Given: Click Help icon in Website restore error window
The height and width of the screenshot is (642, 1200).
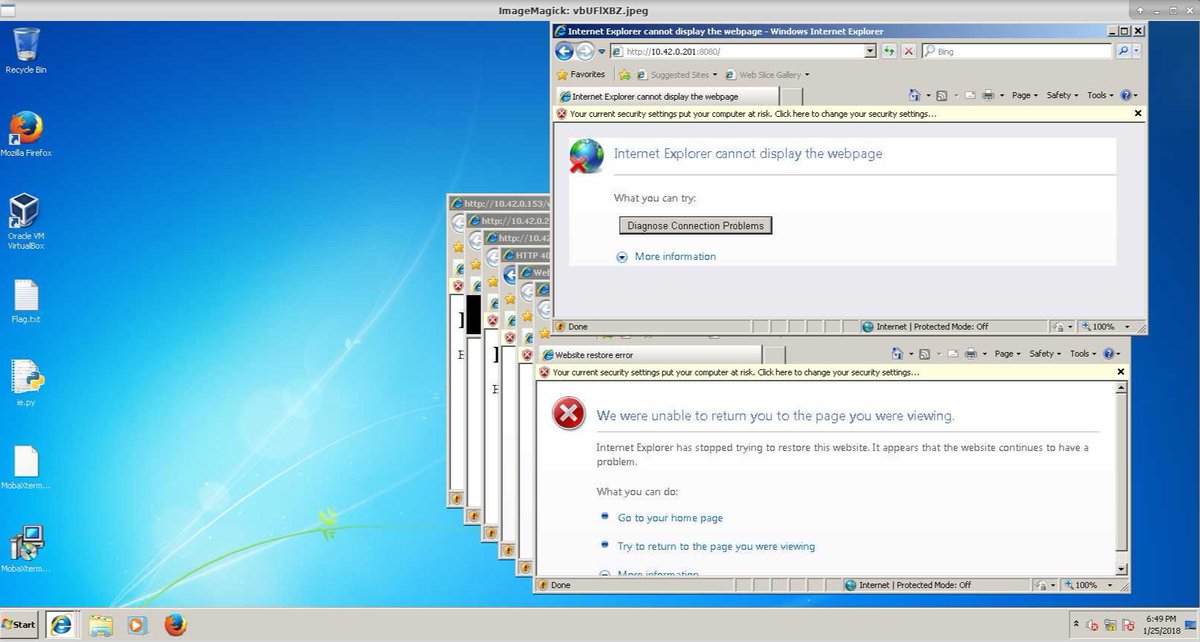Looking at the screenshot, I should [x=1109, y=354].
